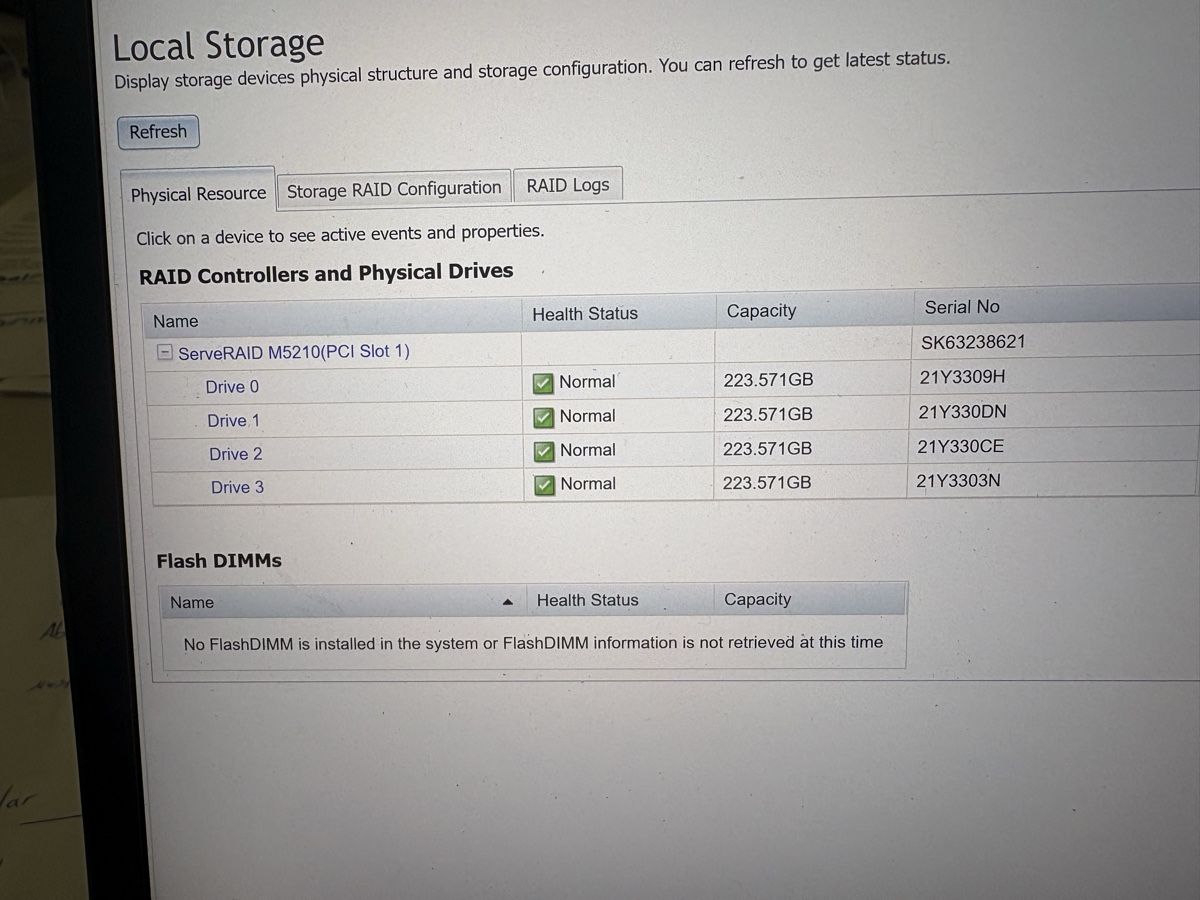Sort Flash DIMMs by Name arrow
Viewport: 1200px width, 900px height.
click(x=508, y=602)
